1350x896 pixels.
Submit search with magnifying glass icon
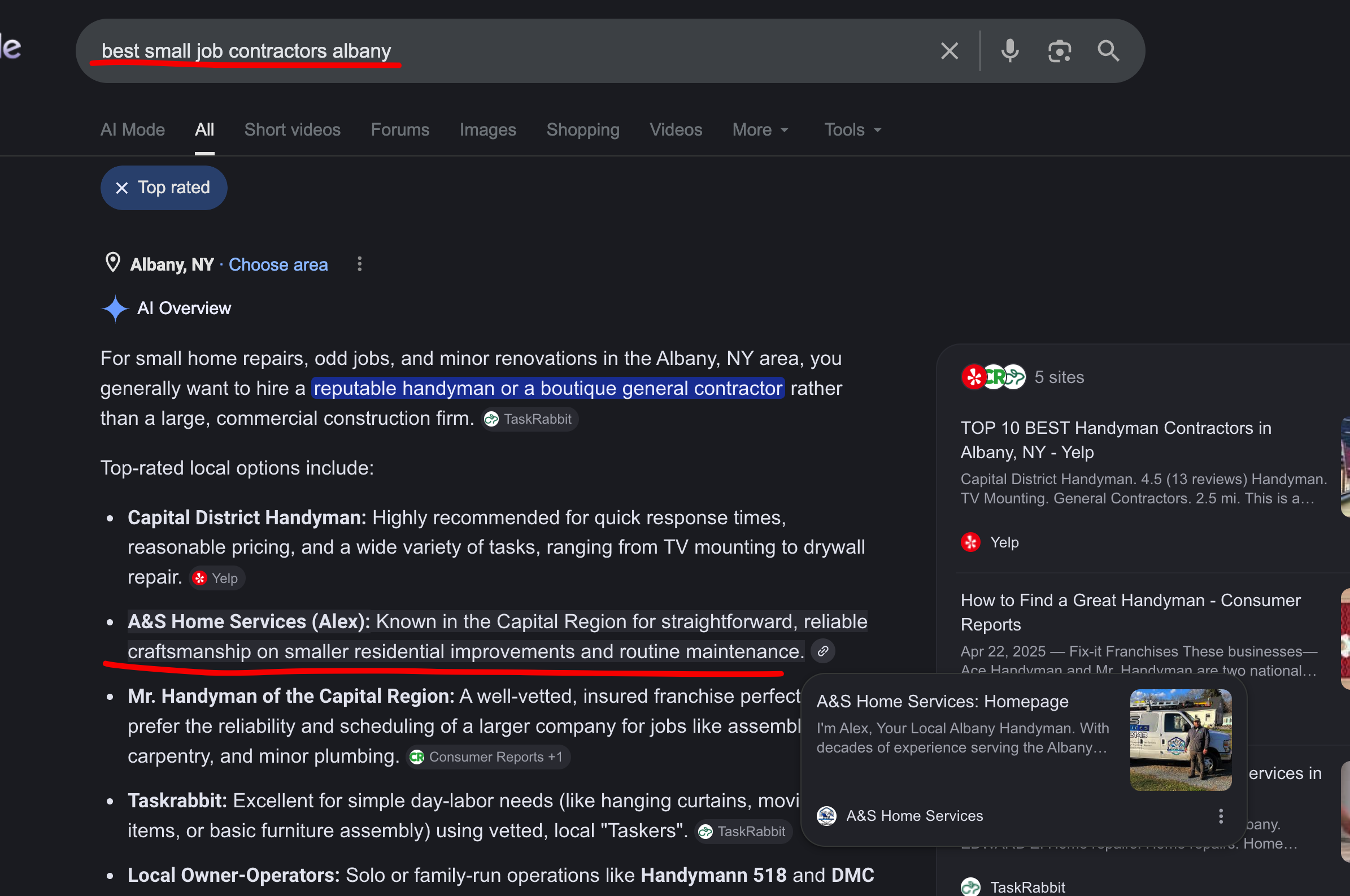pyautogui.click(x=1108, y=51)
